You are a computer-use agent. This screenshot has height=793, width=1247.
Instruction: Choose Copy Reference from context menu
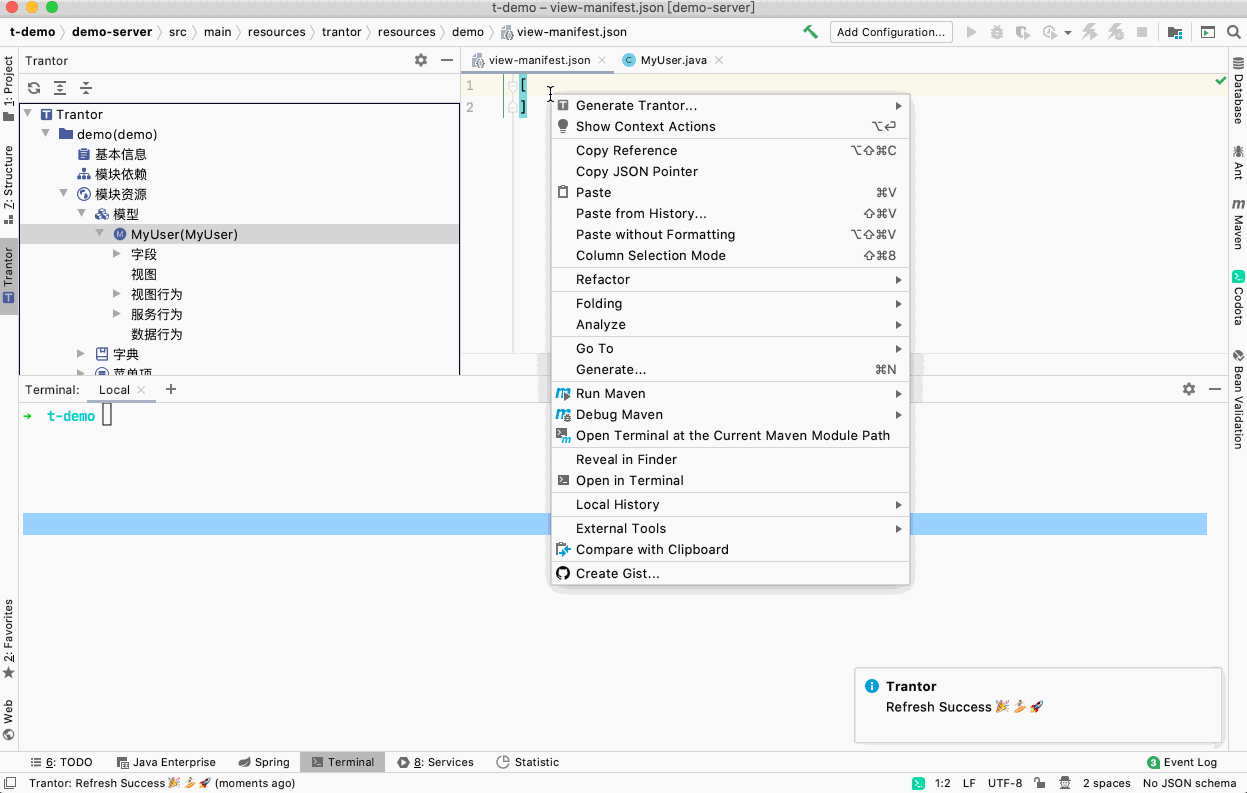coord(730,150)
